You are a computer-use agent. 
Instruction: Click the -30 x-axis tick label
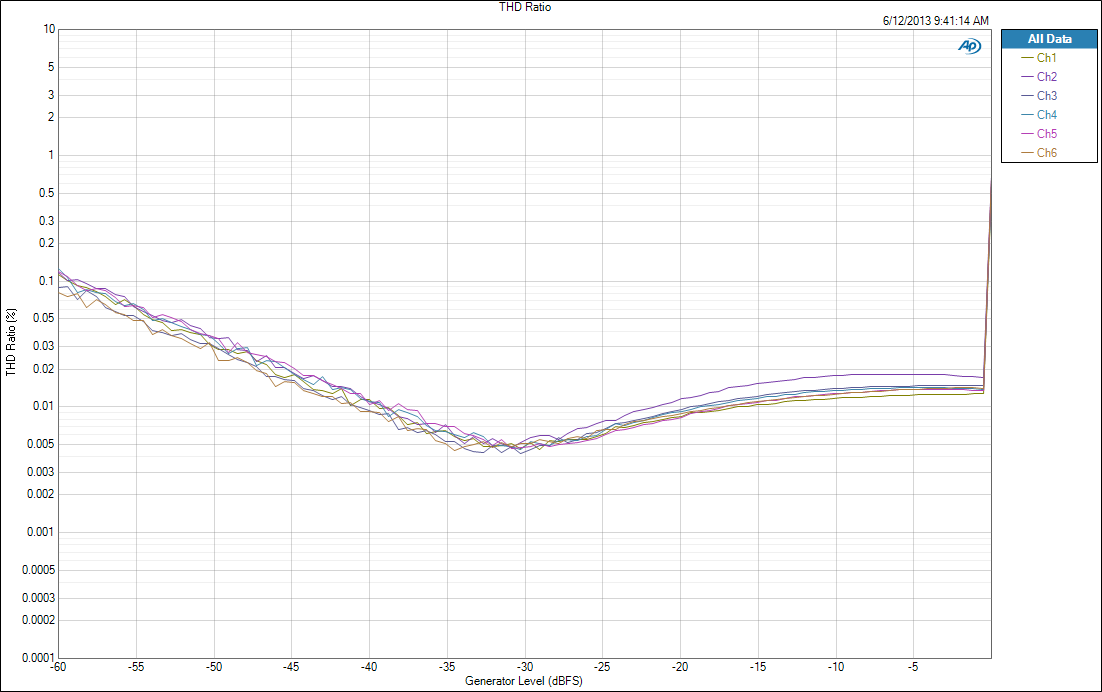tap(525, 667)
